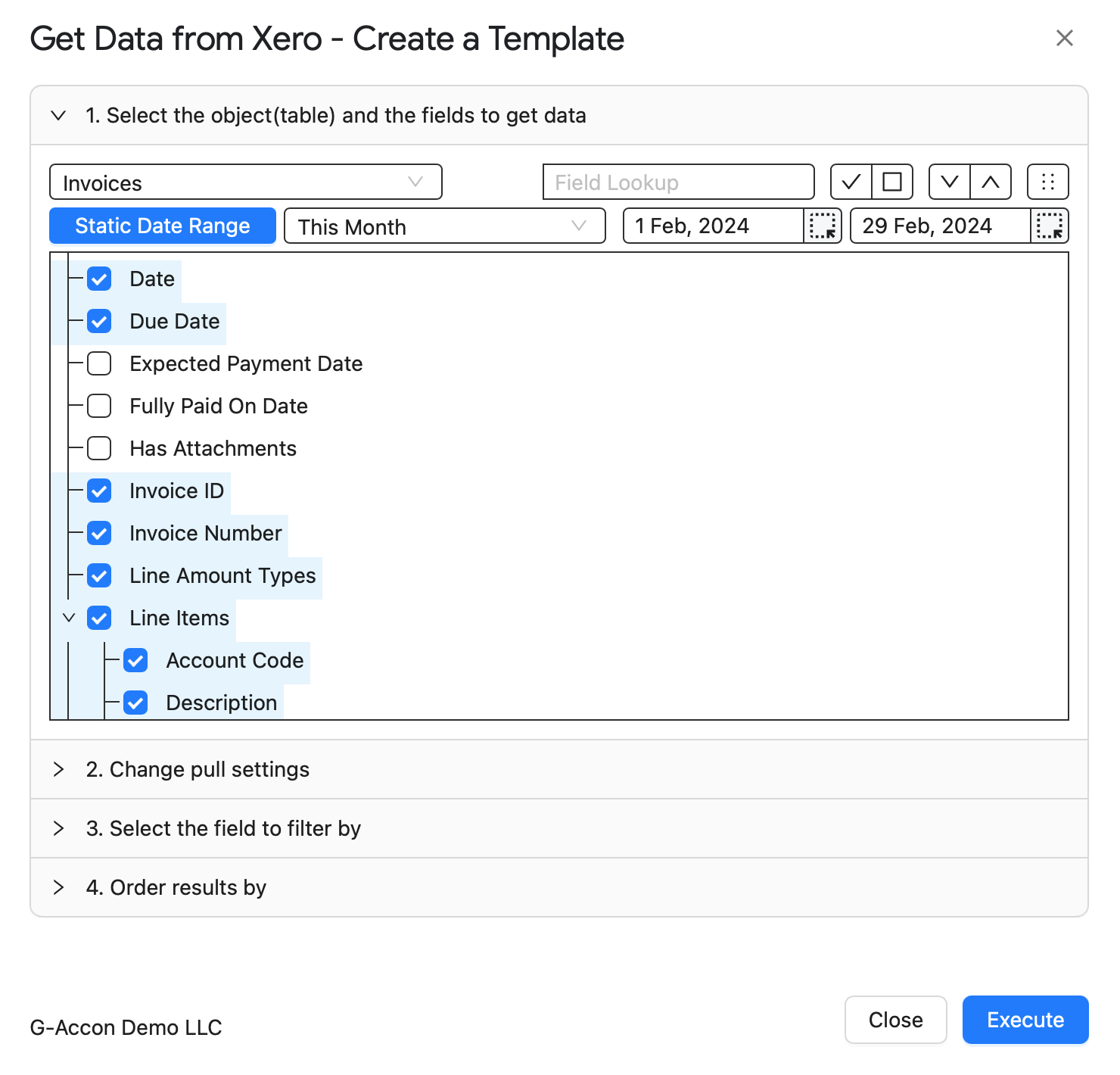
Task: Close the dialog with the X icon
Action: click(x=1065, y=38)
